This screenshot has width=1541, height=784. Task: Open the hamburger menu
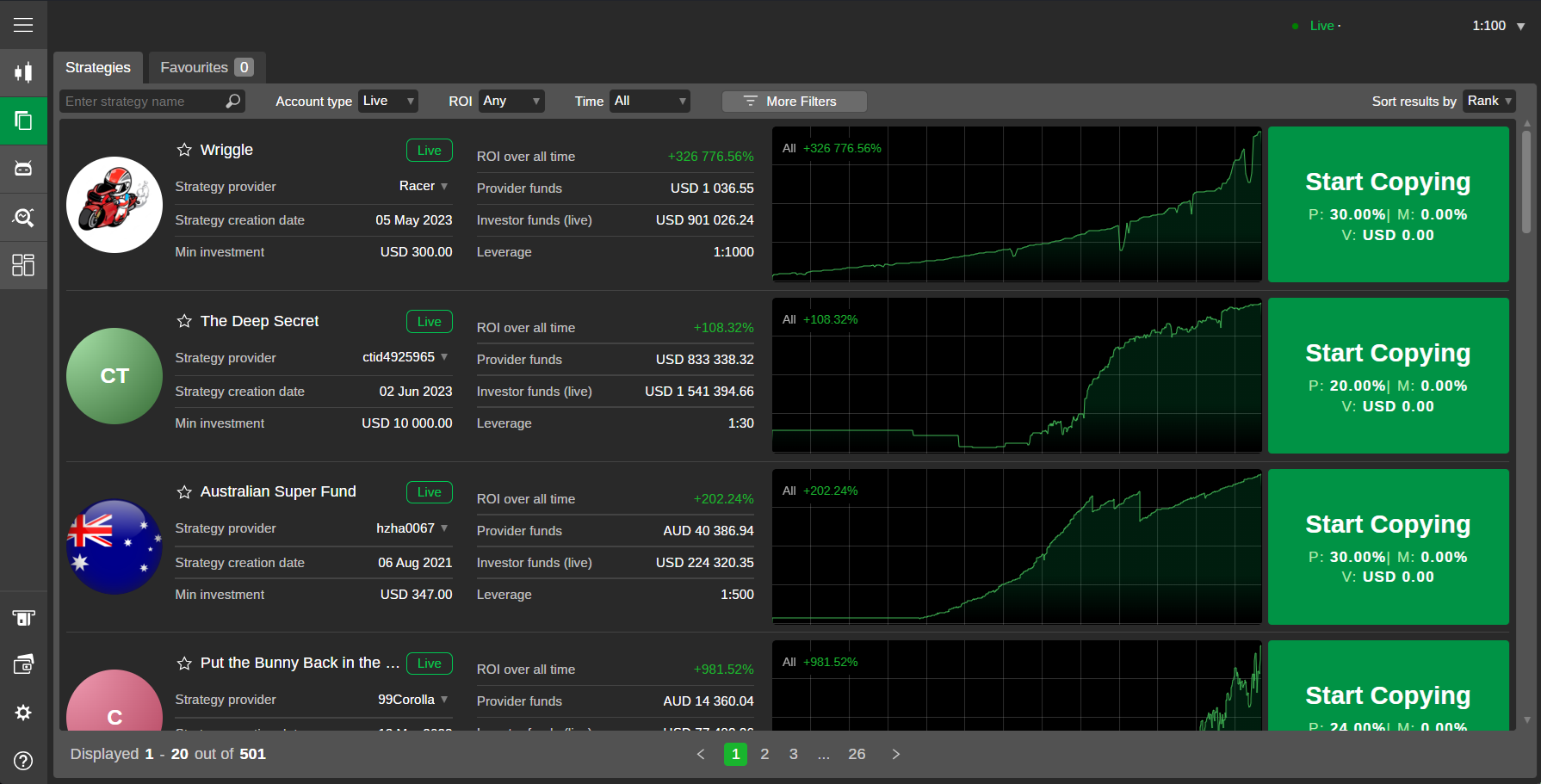point(23,25)
